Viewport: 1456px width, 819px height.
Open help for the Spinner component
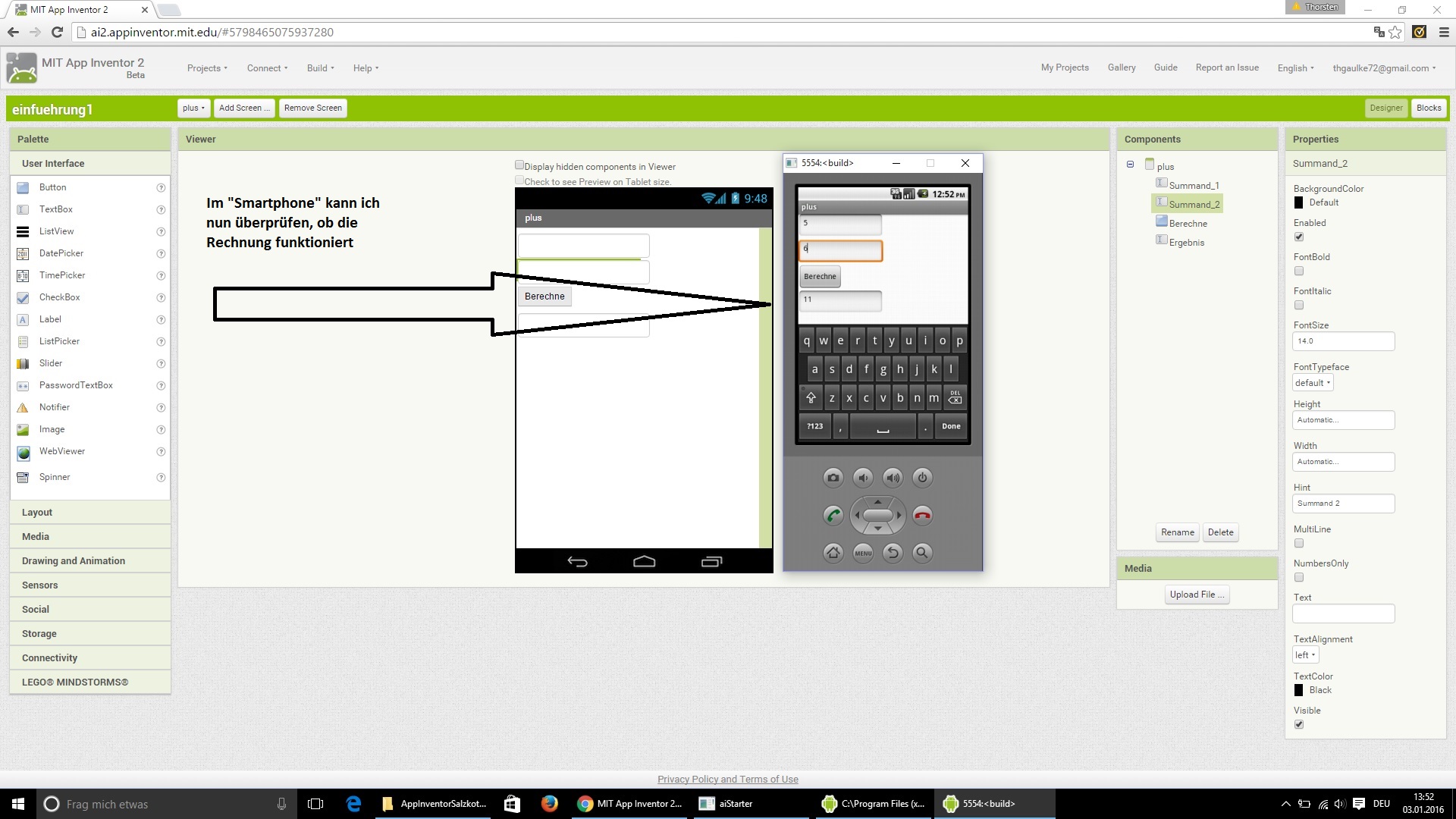[161, 477]
